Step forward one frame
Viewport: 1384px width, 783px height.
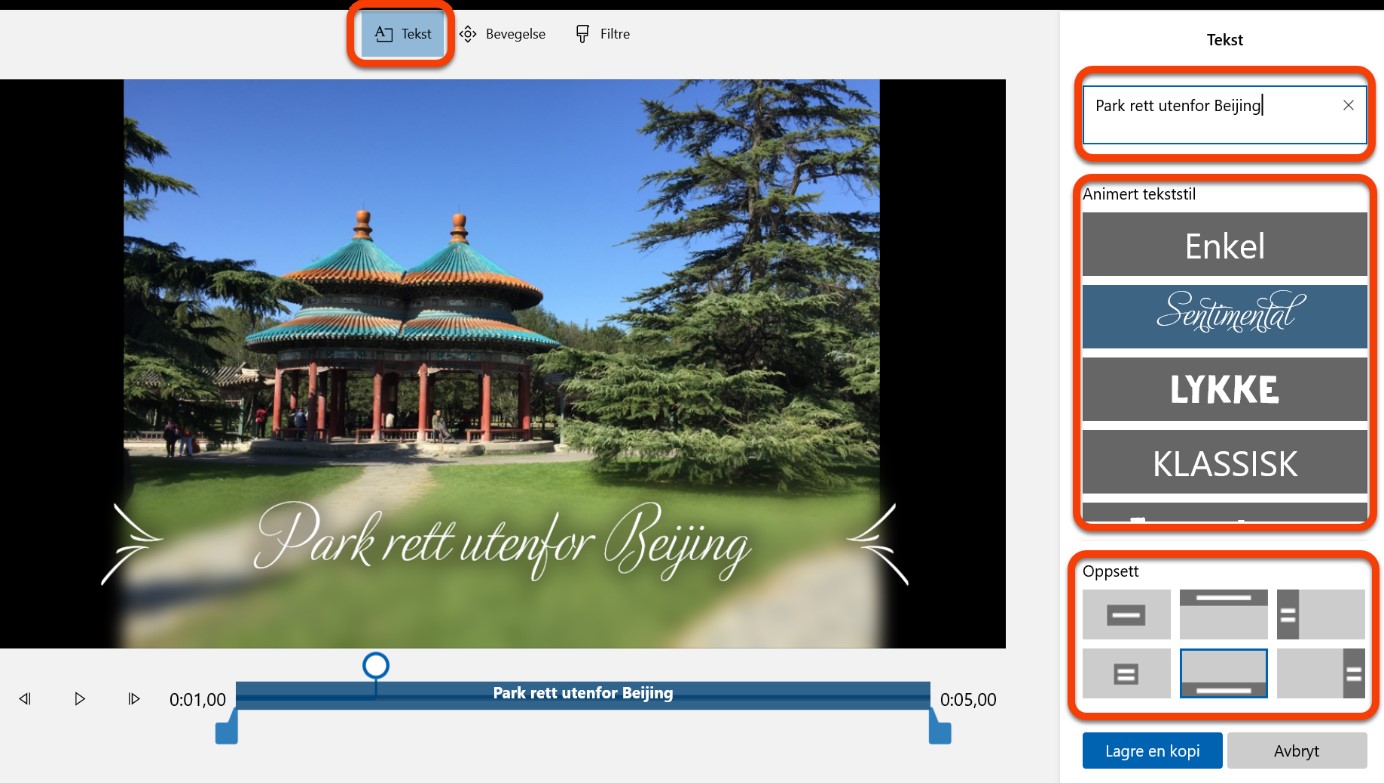134,699
